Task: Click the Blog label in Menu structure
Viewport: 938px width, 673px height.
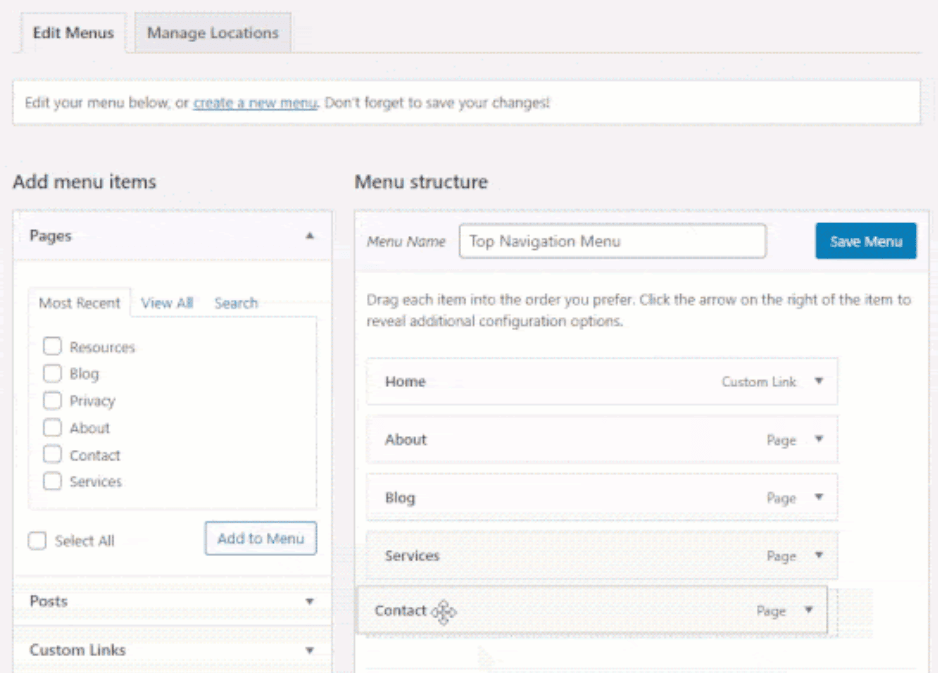Action: coord(400,498)
